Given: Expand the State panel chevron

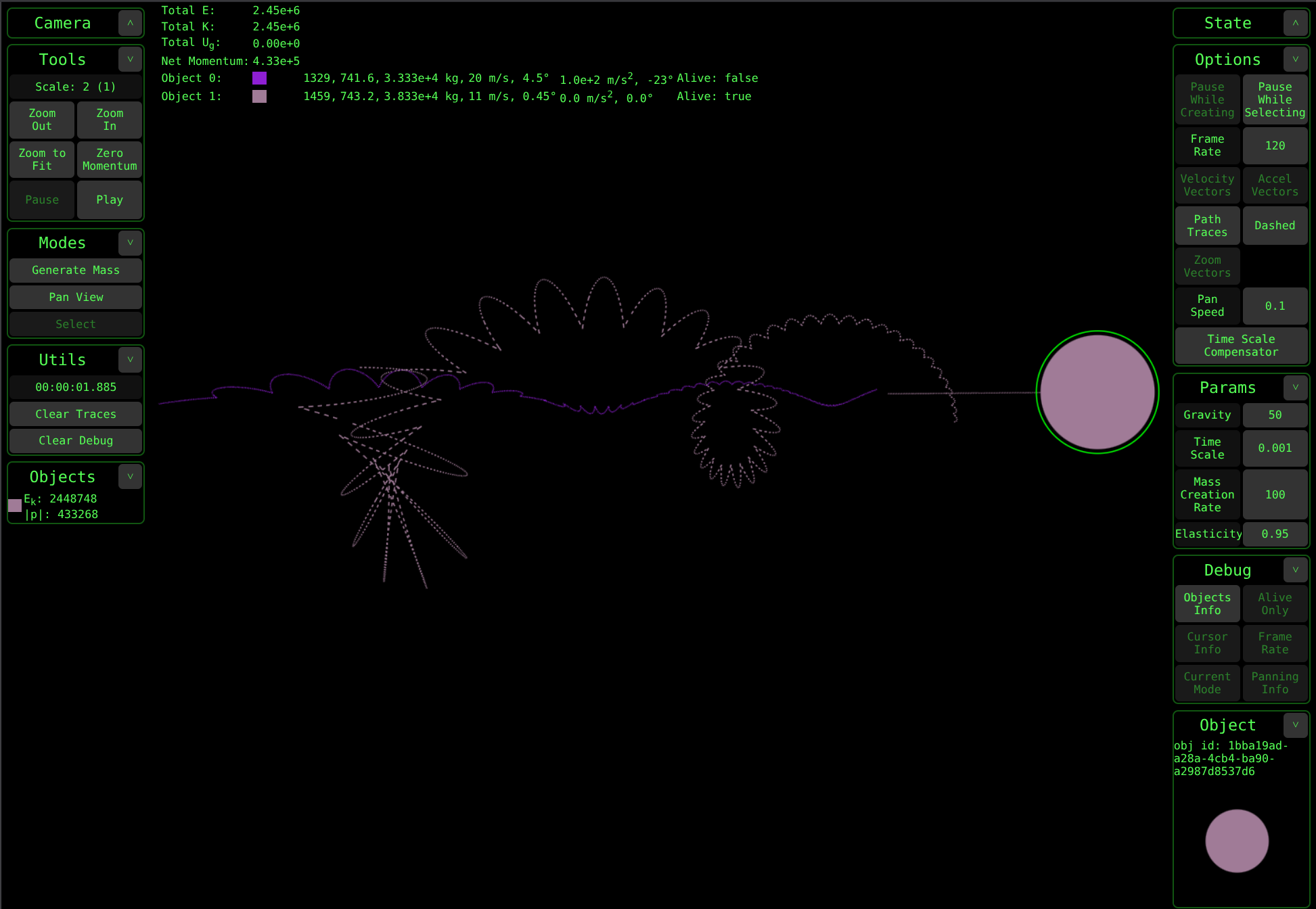Looking at the screenshot, I should 1295,23.
